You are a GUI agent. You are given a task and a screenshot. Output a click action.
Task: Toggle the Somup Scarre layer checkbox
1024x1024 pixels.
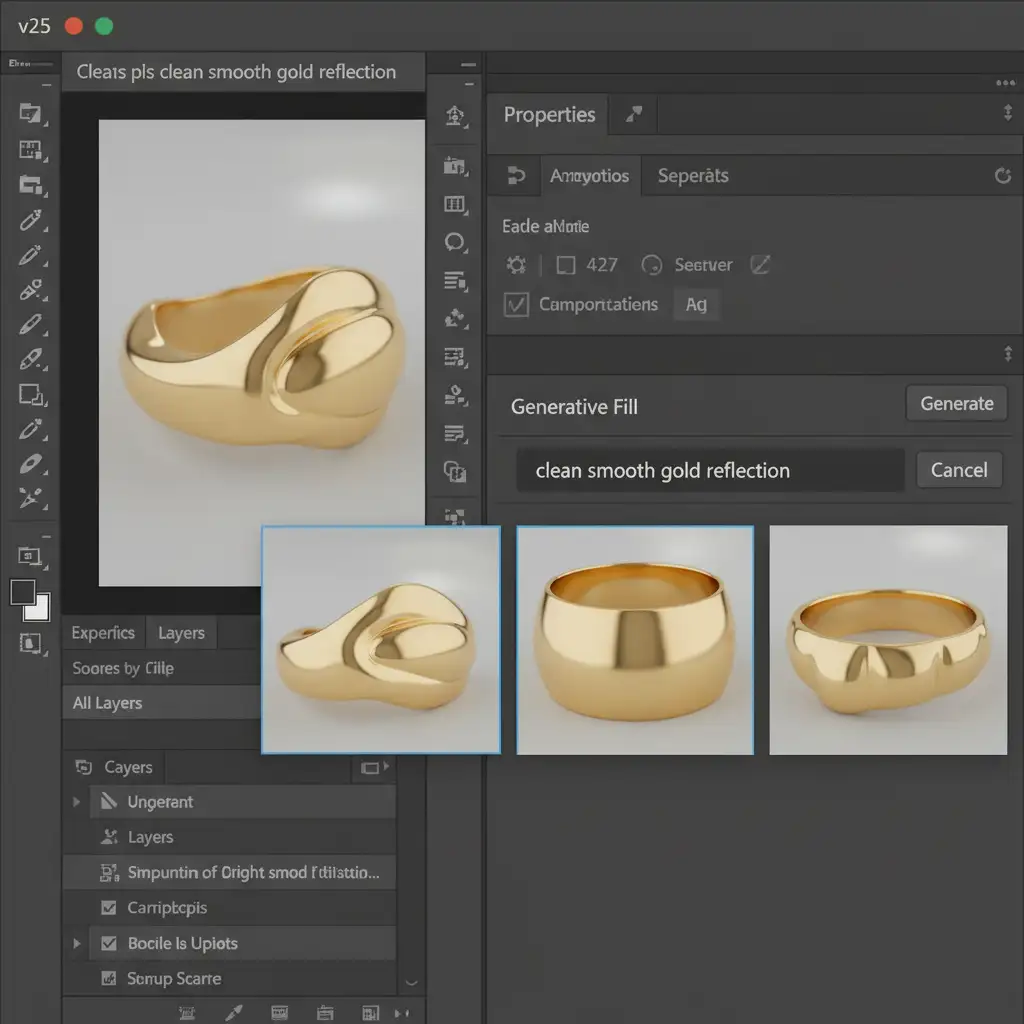(x=109, y=979)
